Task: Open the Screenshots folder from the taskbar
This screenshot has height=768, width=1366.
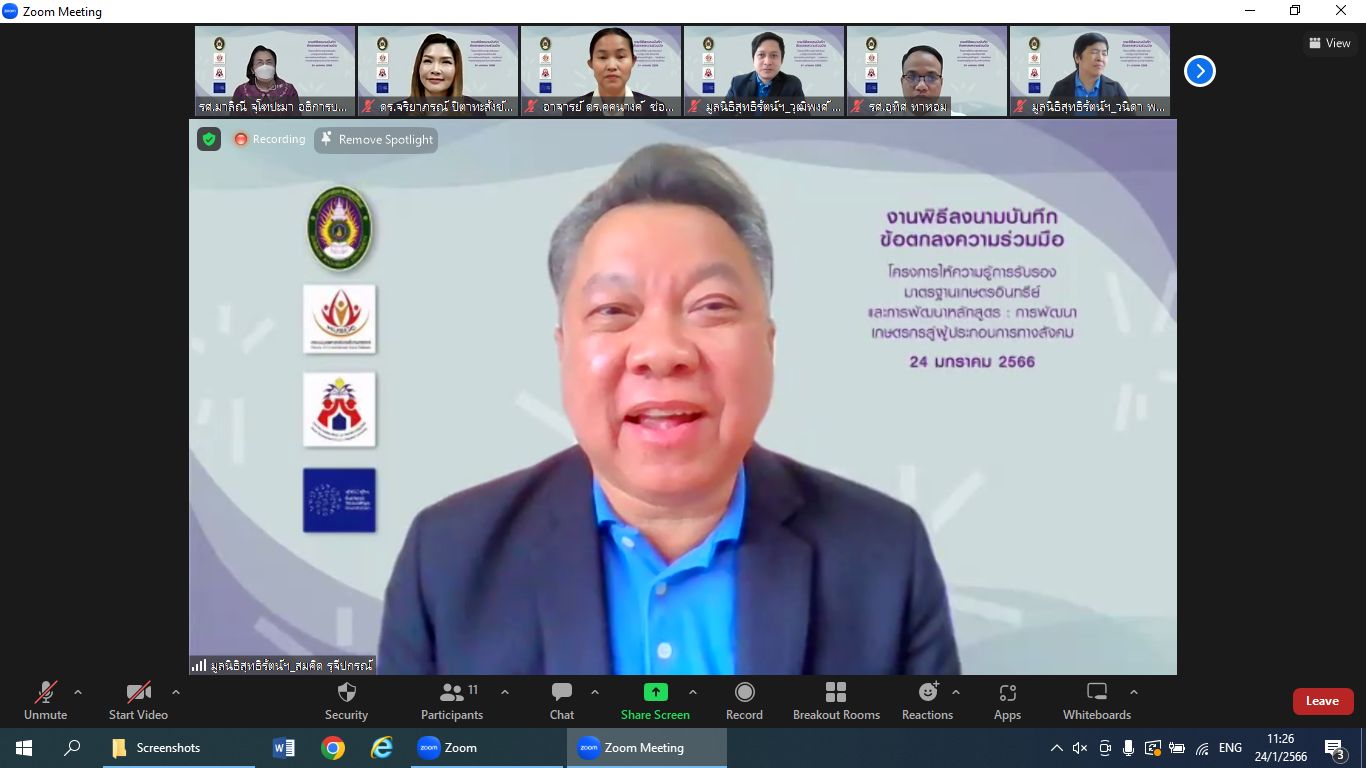Action: pyautogui.click(x=179, y=748)
